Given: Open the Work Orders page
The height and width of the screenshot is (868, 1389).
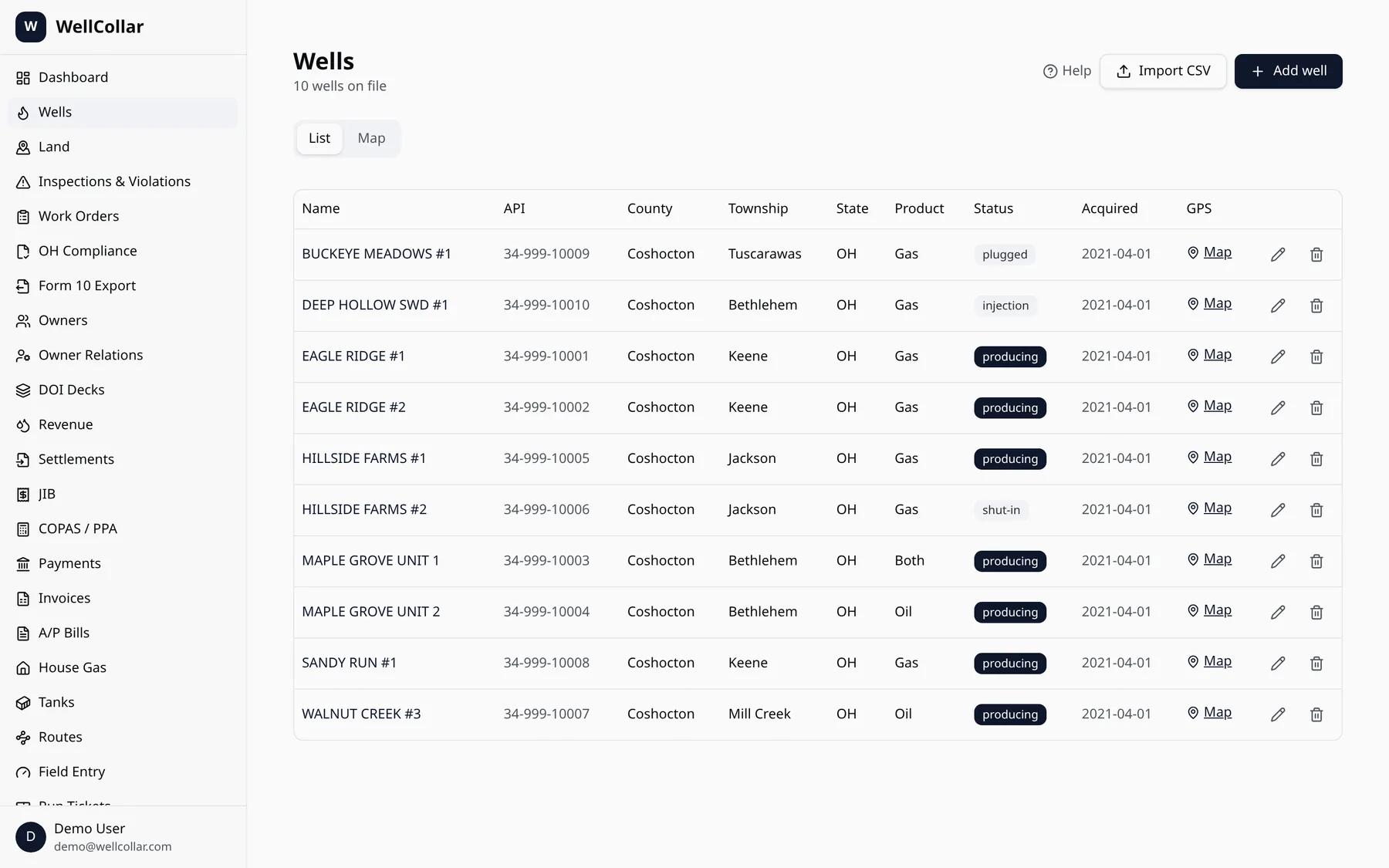Looking at the screenshot, I should coord(123,217).
